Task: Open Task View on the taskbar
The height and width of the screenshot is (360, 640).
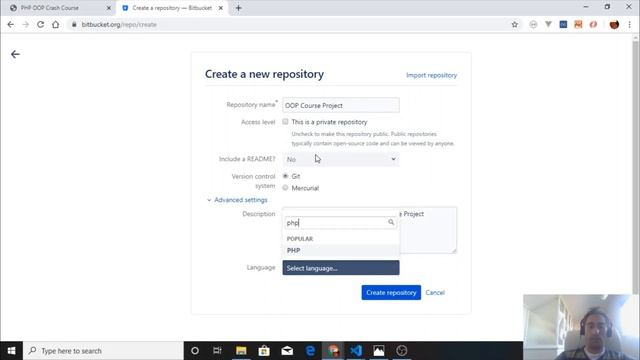Action: [217, 351]
